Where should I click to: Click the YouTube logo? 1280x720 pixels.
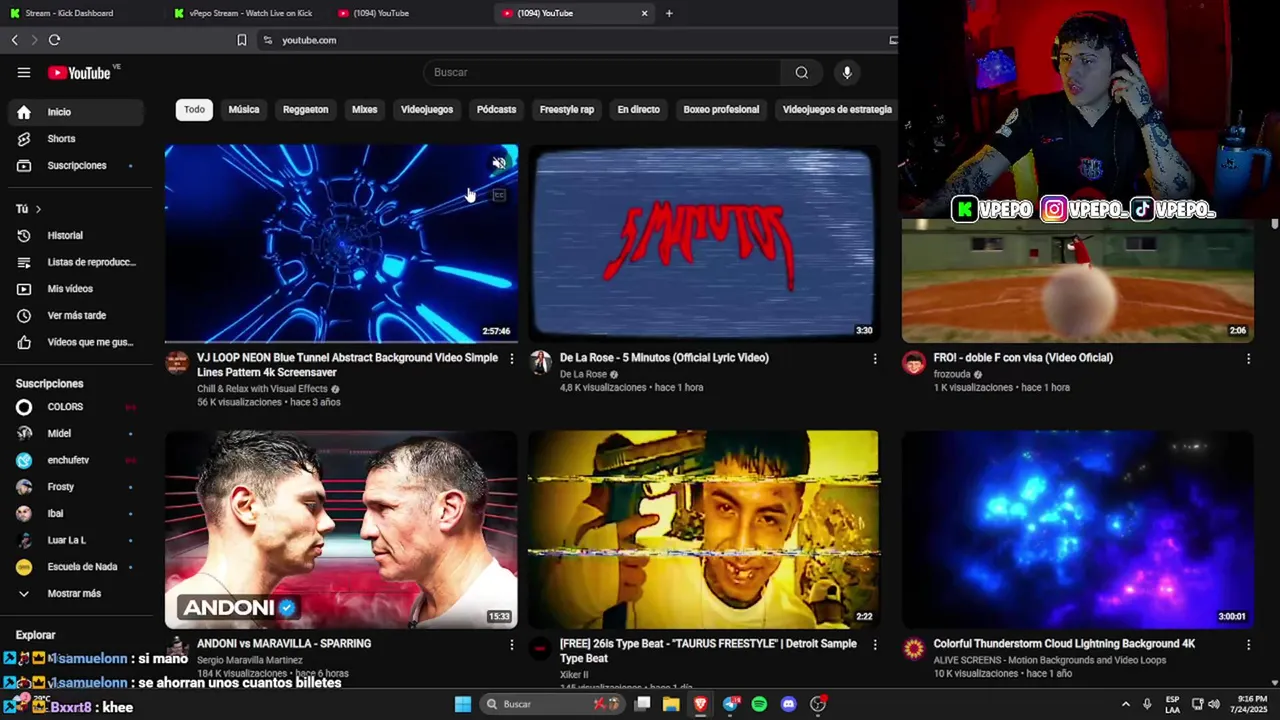point(79,73)
